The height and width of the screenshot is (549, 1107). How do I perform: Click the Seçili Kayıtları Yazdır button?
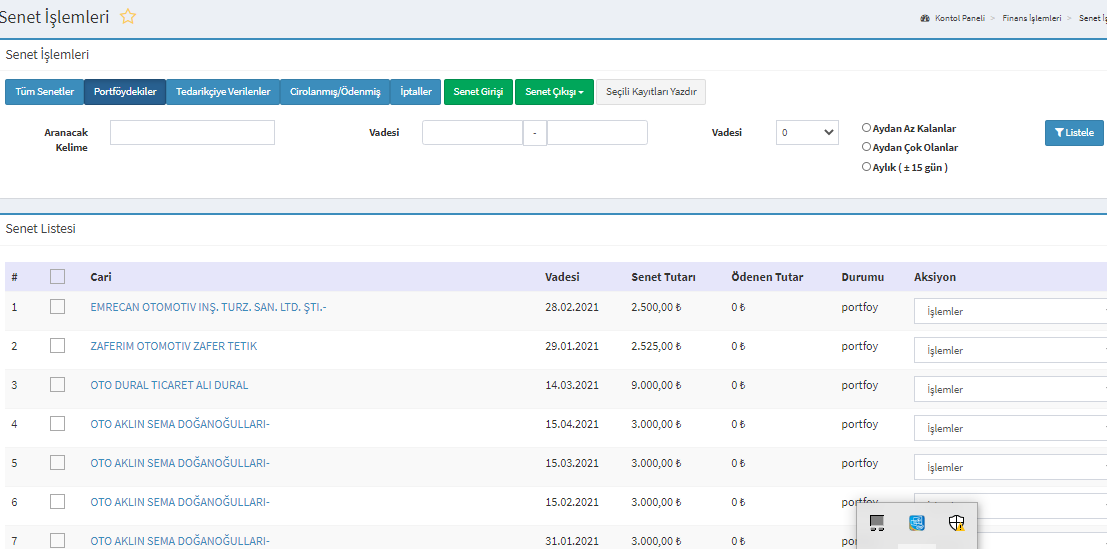651,92
